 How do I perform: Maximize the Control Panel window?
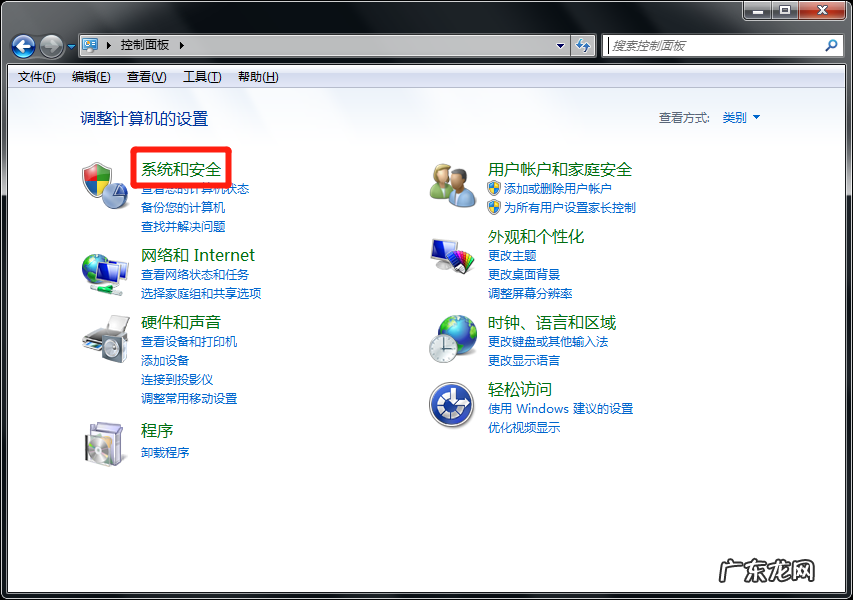click(785, 10)
